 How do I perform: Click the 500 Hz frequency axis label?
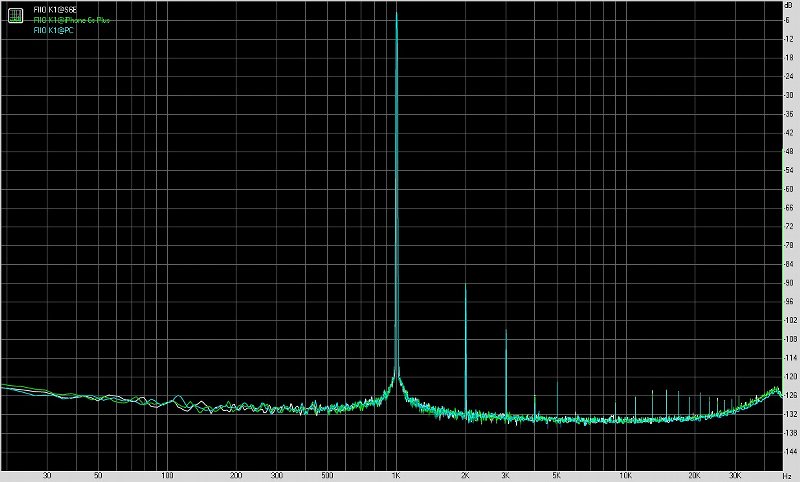pyautogui.click(x=328, y=475)
